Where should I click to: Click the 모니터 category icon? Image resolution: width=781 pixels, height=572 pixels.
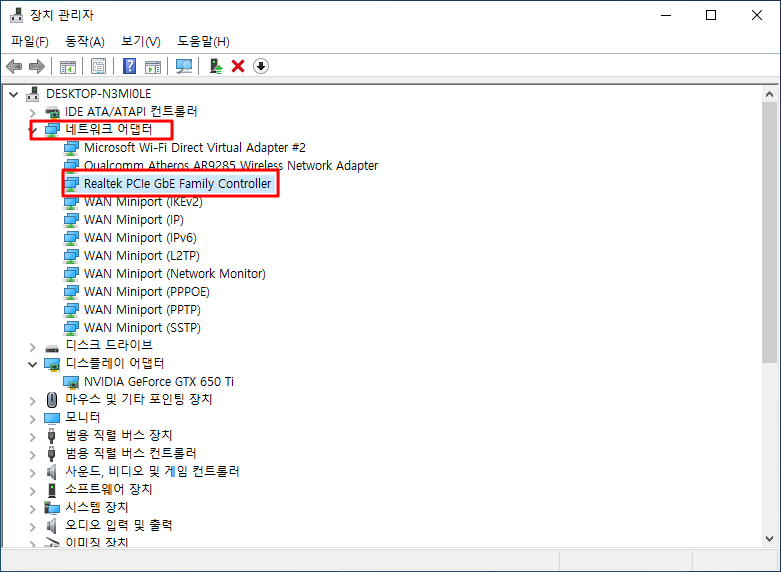tap(52, 418)
